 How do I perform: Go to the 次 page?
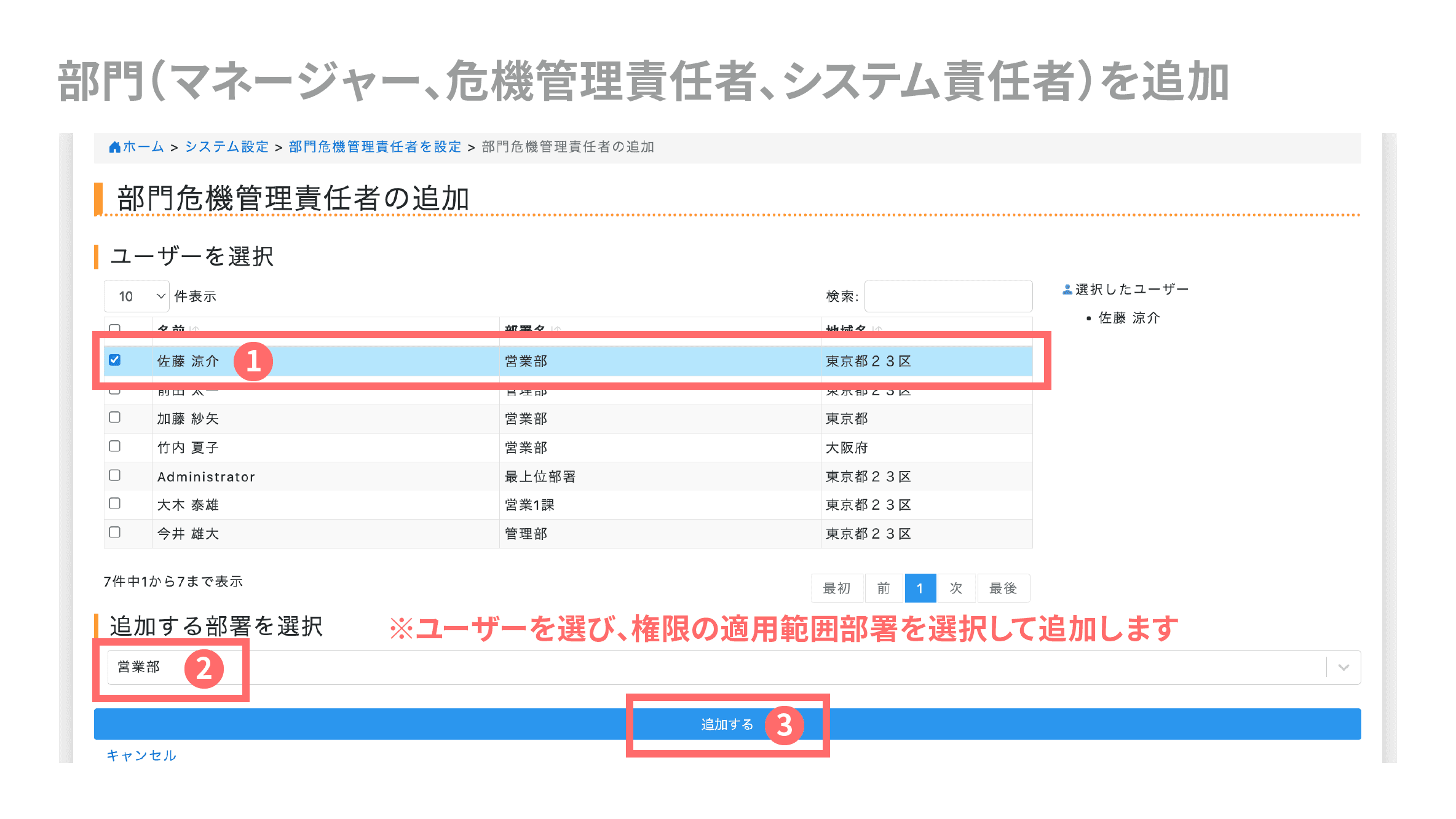pyautogui.click(x=955, y=588)
